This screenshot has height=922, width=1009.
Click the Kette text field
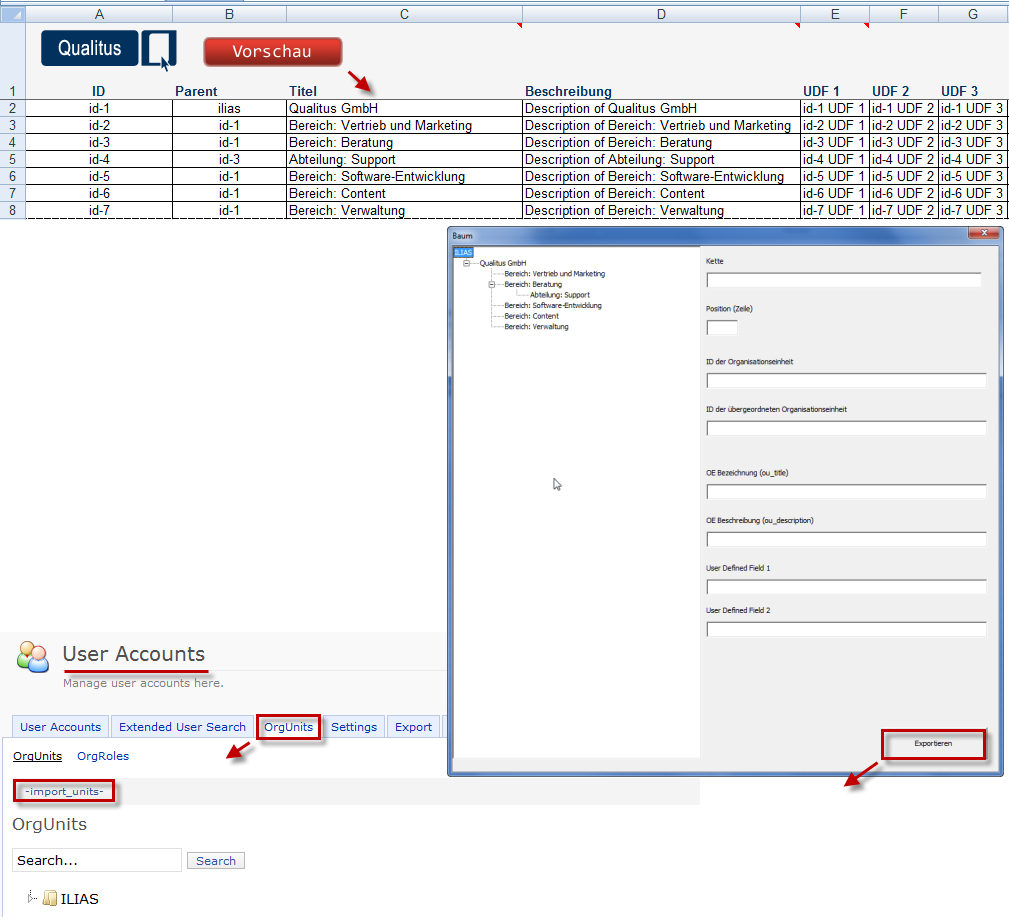click(844, 280)
